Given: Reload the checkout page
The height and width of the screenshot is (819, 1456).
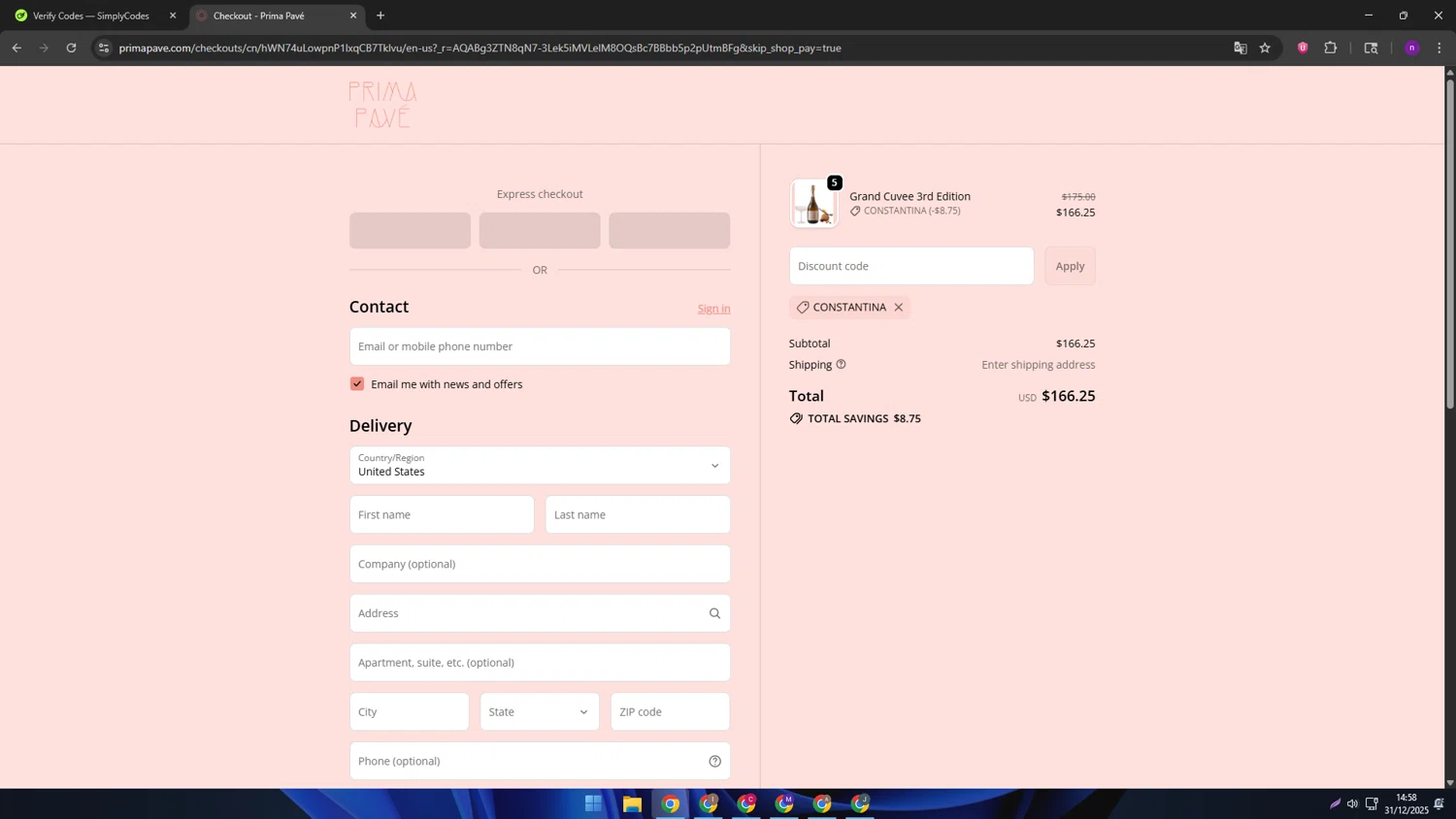Looking at the screenshot, I should point(71,48).
